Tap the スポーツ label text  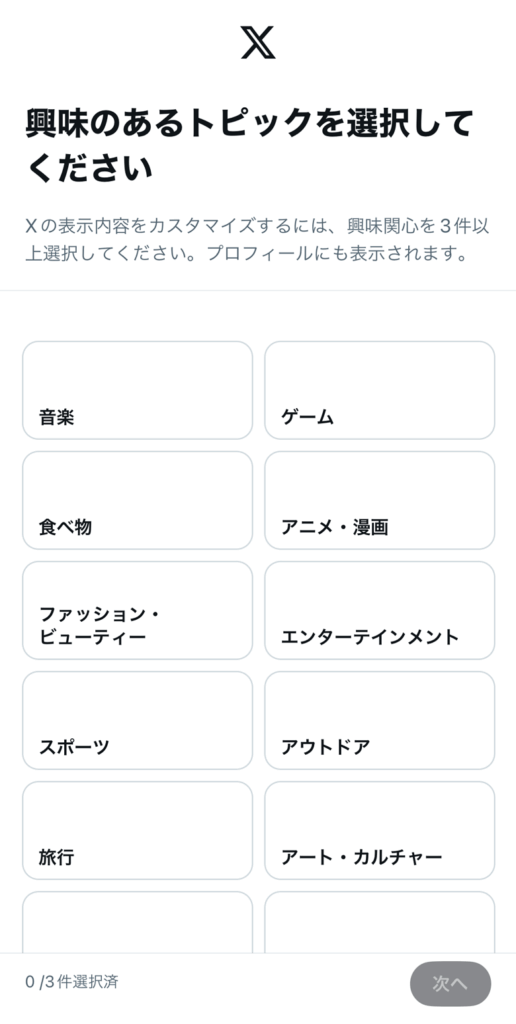[x=74, y=747]
